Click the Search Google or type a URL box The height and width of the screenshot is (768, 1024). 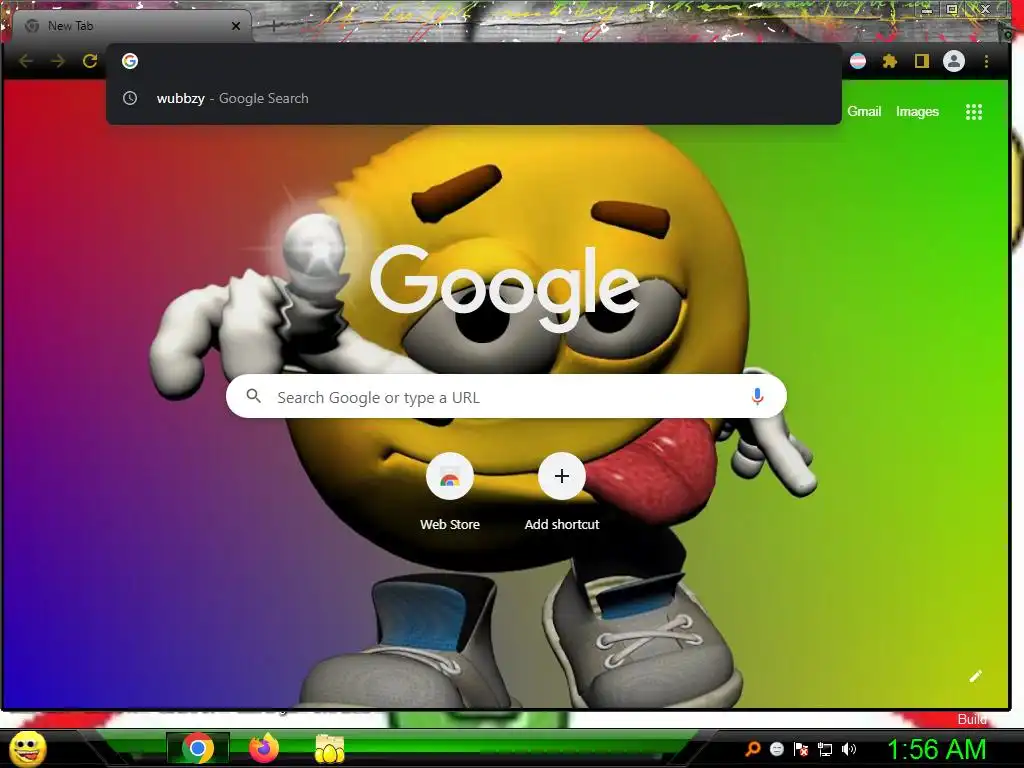506,396
